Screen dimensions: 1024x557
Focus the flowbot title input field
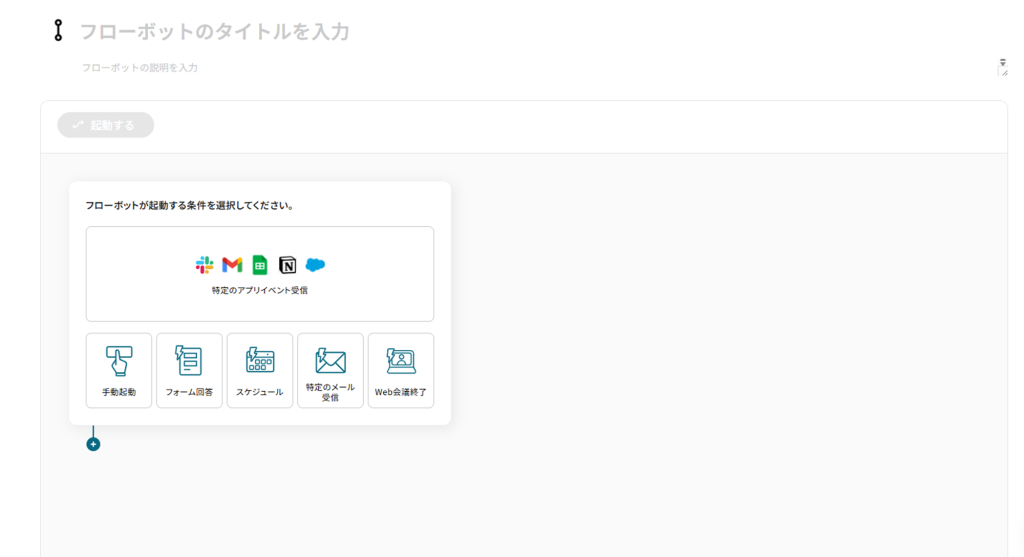point(400,32)
